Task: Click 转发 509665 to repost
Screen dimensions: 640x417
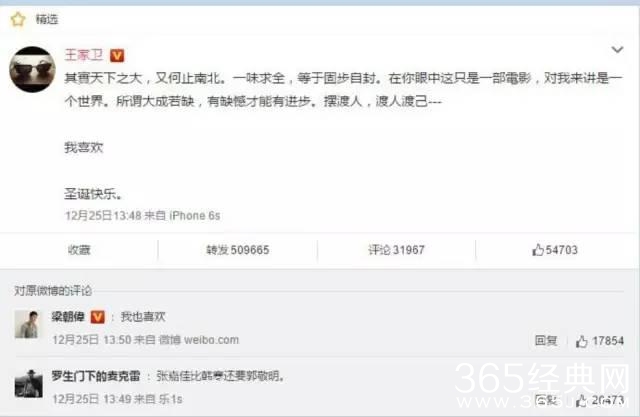Action: pos(238,250)
